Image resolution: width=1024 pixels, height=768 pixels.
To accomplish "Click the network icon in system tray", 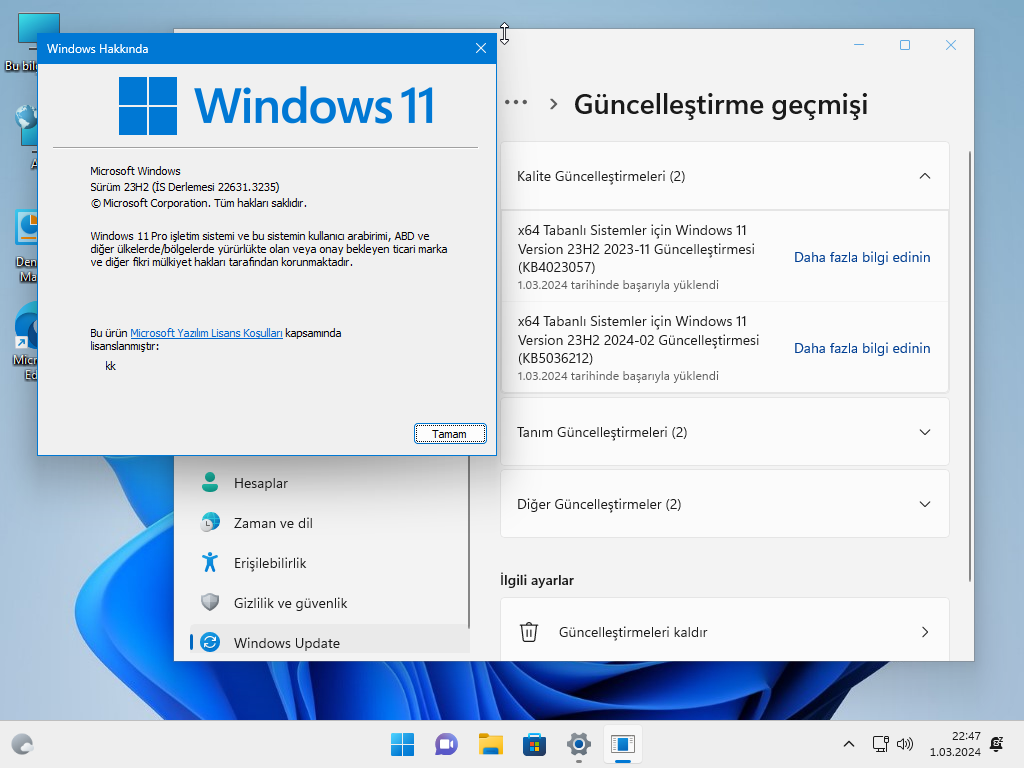I will pyautogui.click(x=880, y=744).
